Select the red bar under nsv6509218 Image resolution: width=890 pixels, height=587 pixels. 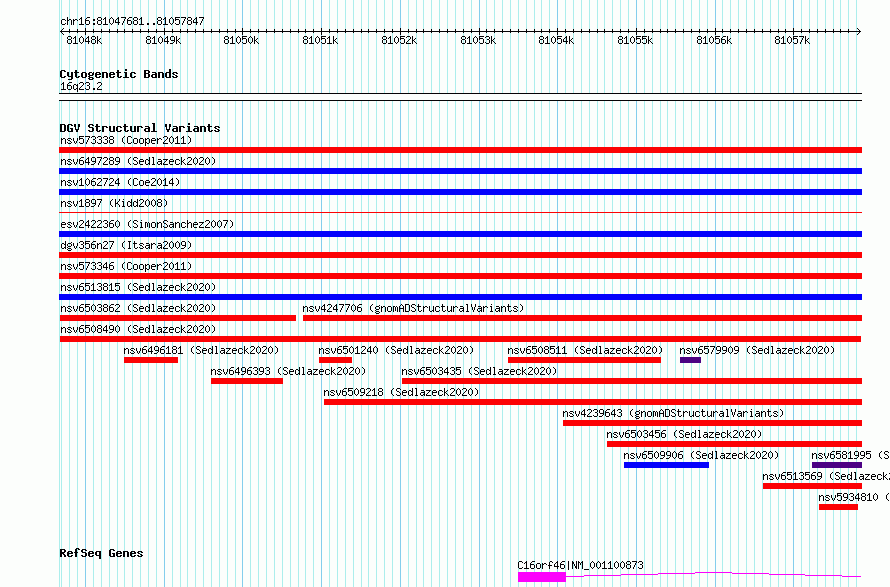[x=593, y=402]
